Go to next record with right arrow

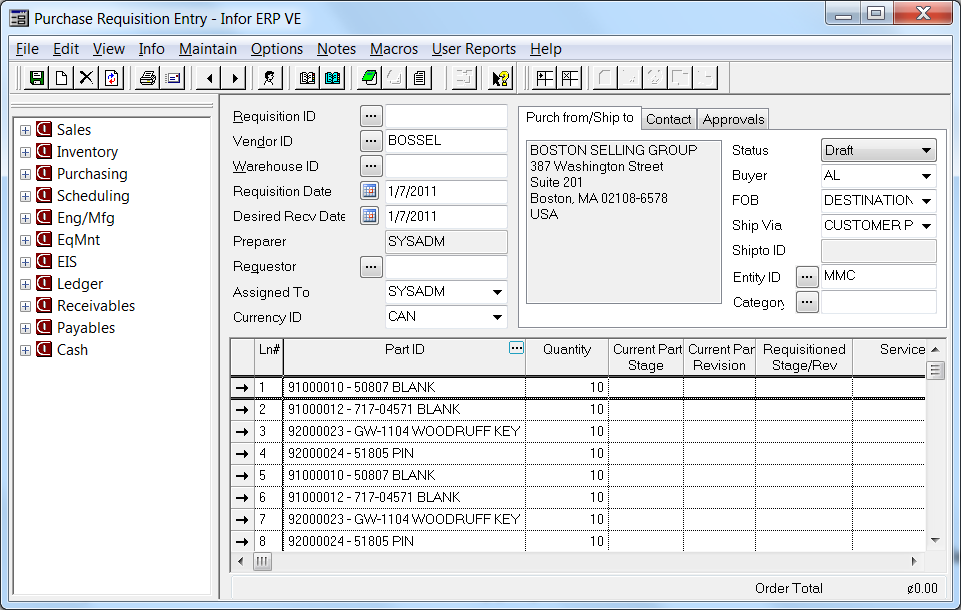pyautogui.click(x=235, y=78)
